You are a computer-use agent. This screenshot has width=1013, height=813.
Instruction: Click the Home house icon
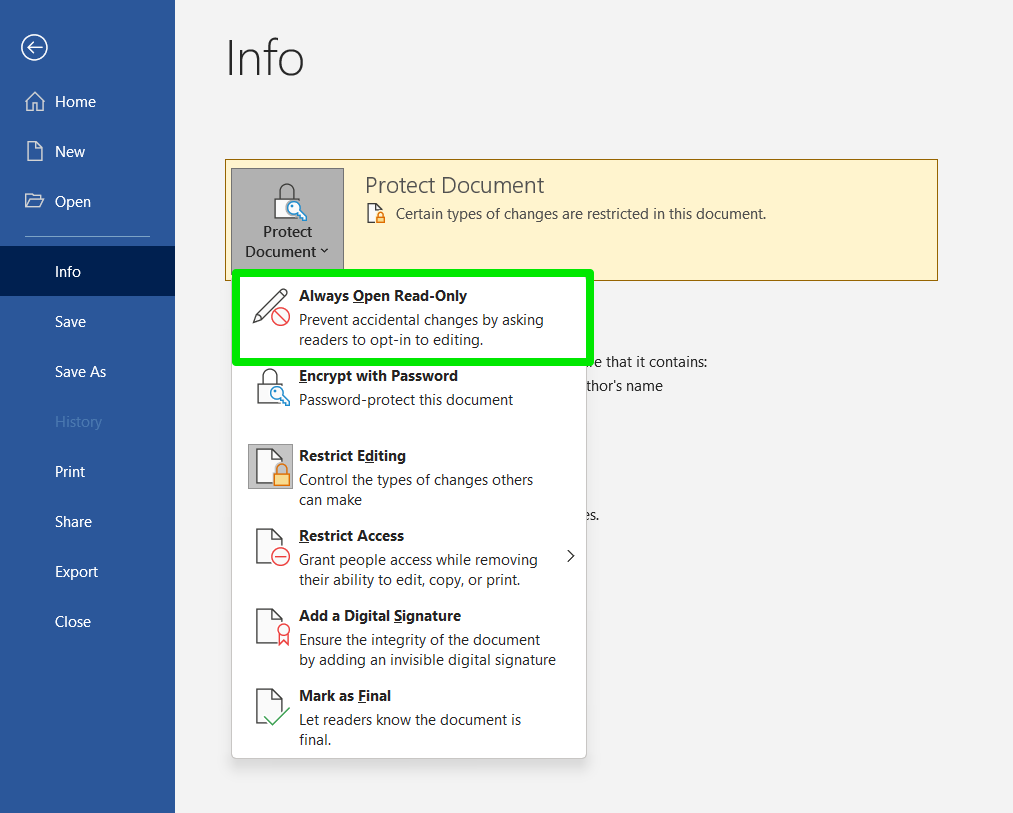click(35, 101)
